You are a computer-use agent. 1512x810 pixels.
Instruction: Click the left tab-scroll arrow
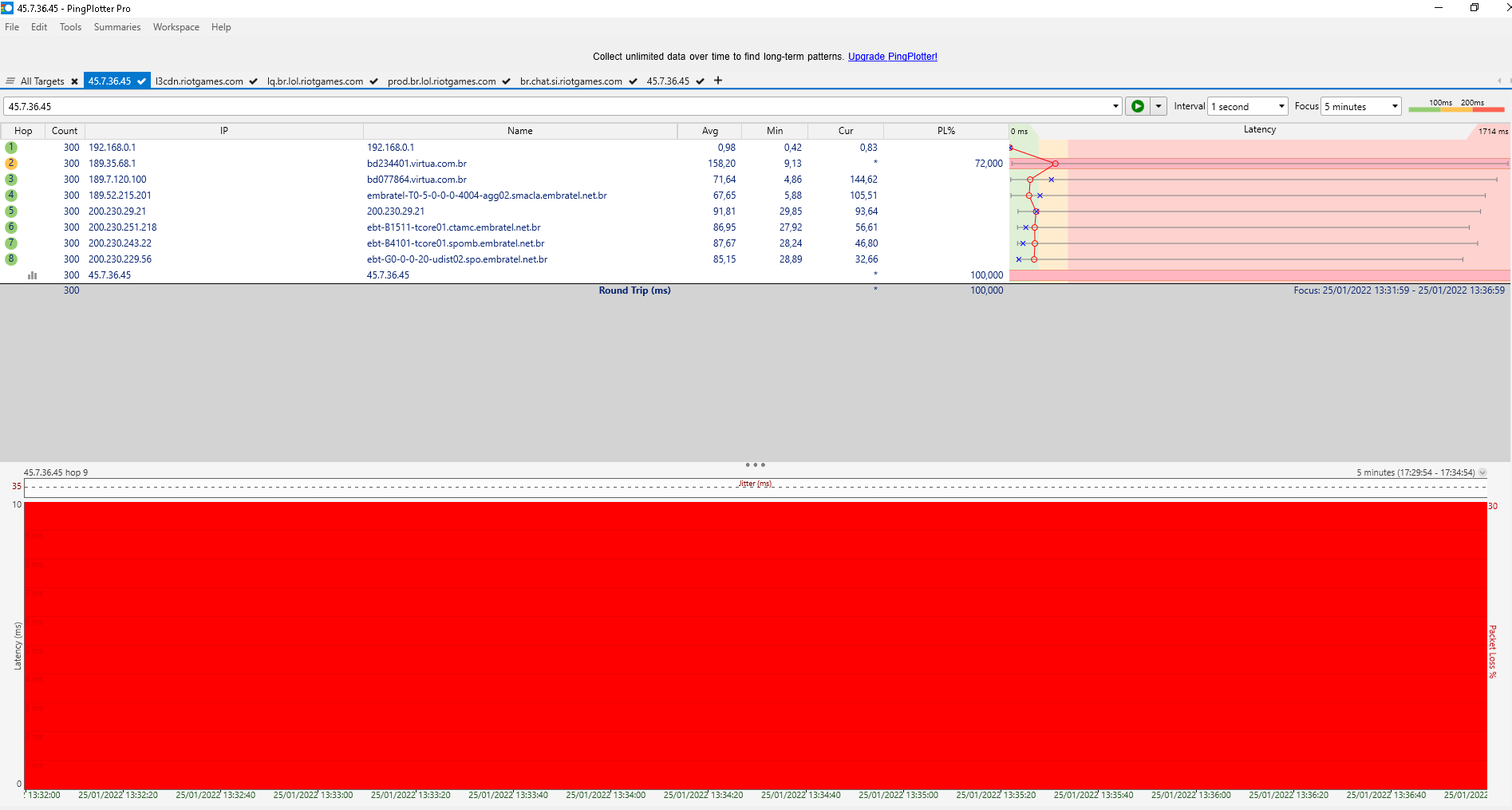click(x=1499, y=81)
